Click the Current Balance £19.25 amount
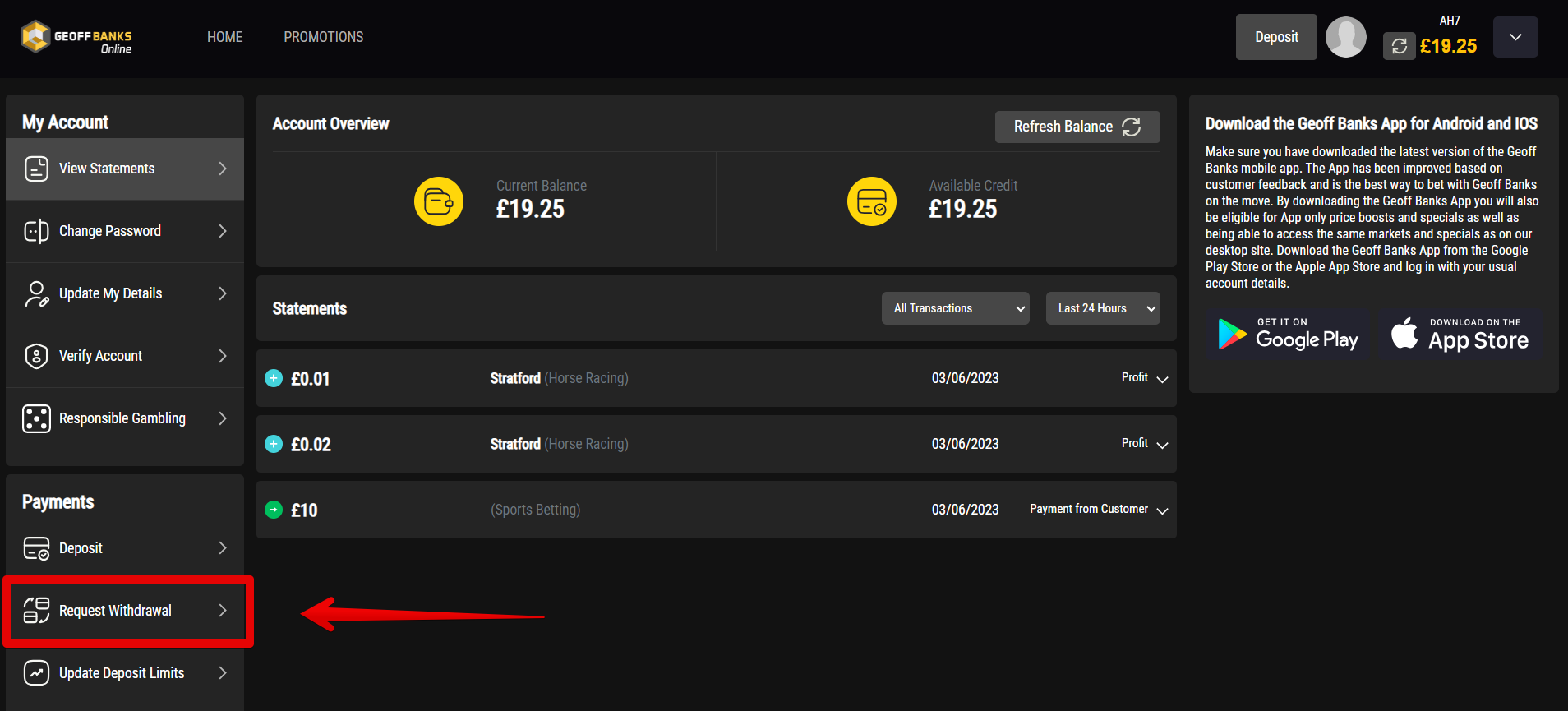This screenshot has height=711, width=1568. (x=530, y=210)
